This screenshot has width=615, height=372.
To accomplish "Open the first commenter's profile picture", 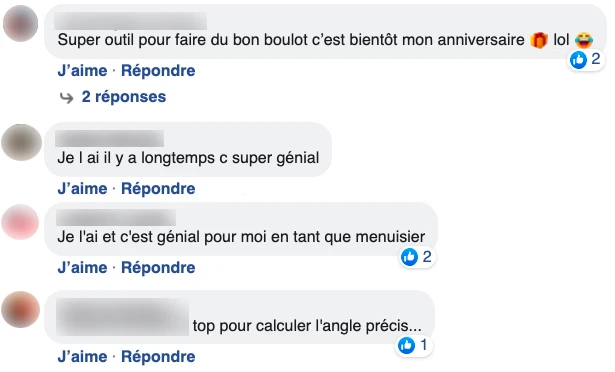I will pos(20,24).
